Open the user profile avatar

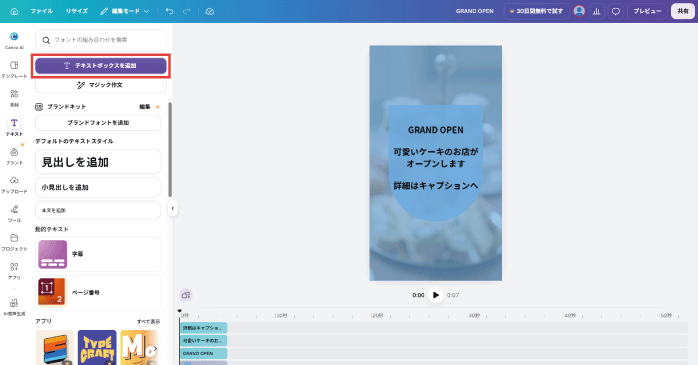click(x=579, y=11)
